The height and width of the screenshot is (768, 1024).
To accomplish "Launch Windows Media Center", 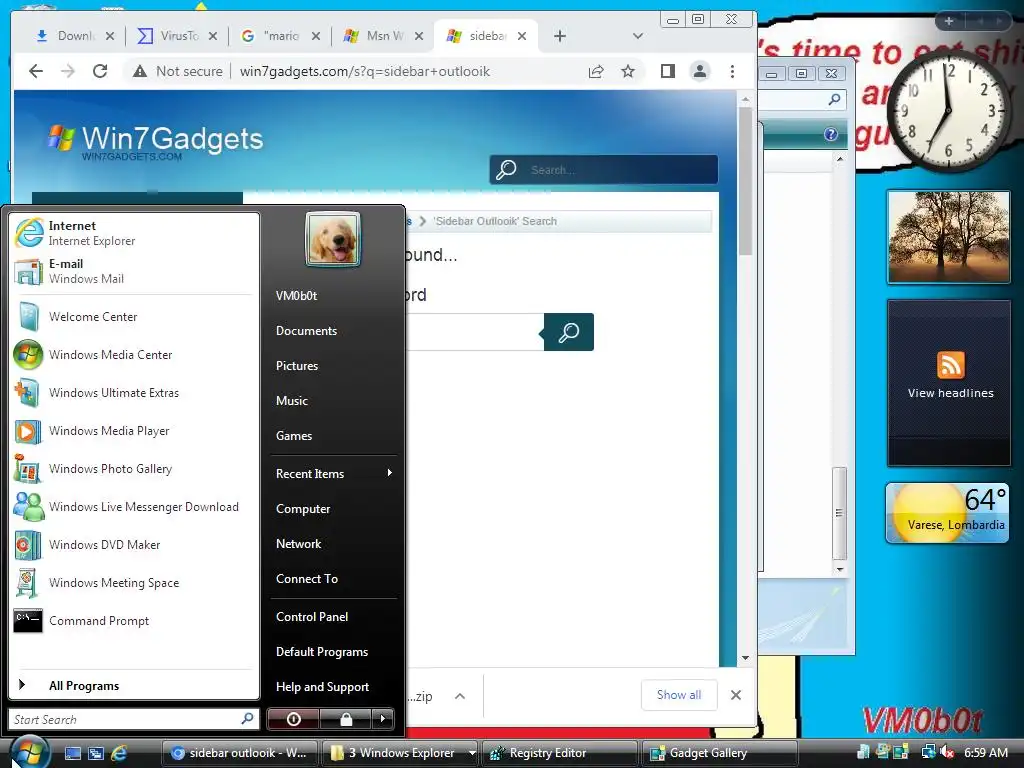I will (134, 355).
